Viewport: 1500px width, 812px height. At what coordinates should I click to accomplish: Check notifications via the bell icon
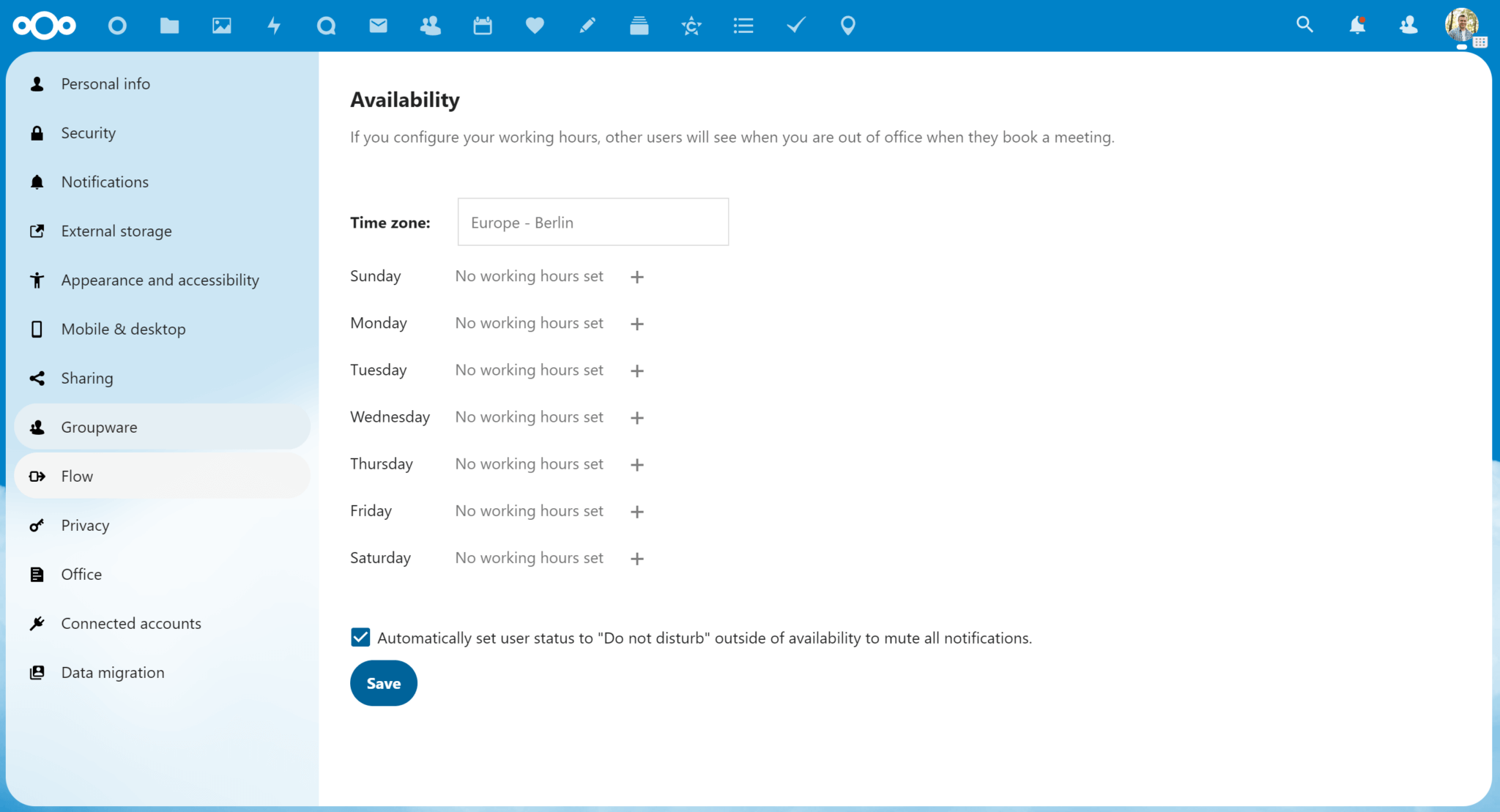click(1356, 26)
